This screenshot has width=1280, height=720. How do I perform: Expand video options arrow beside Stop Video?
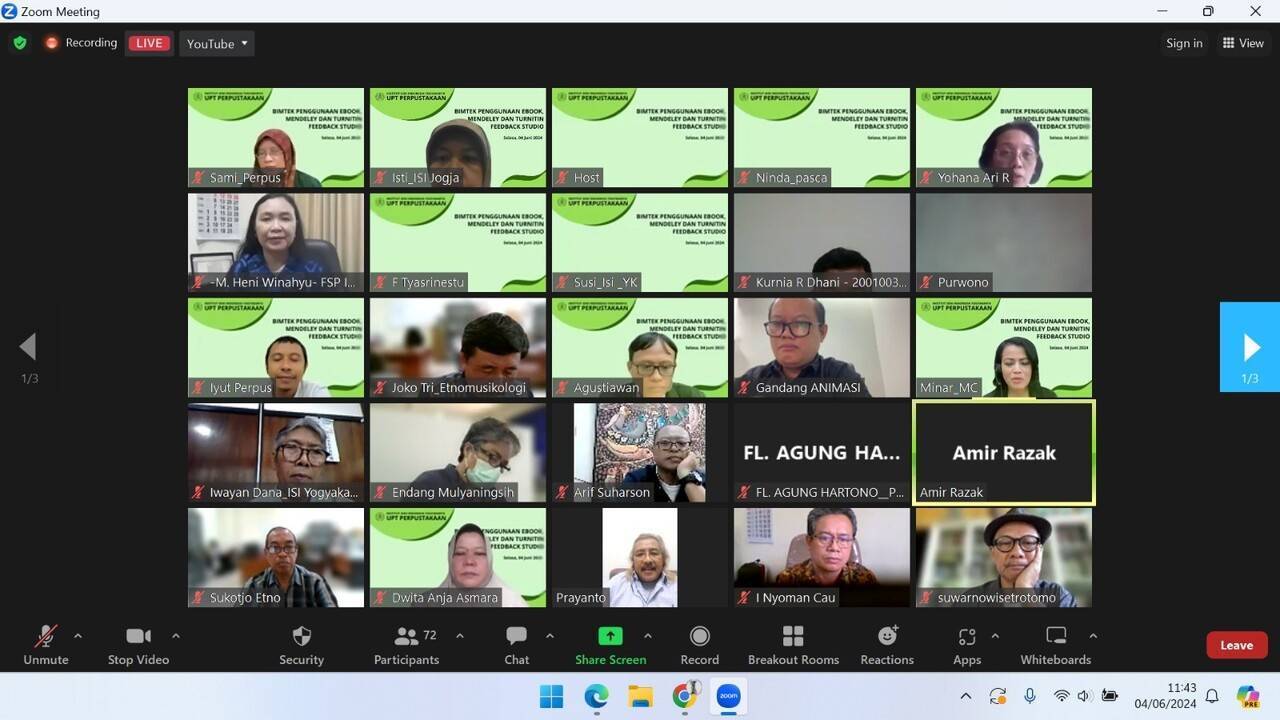pos(176,636)
